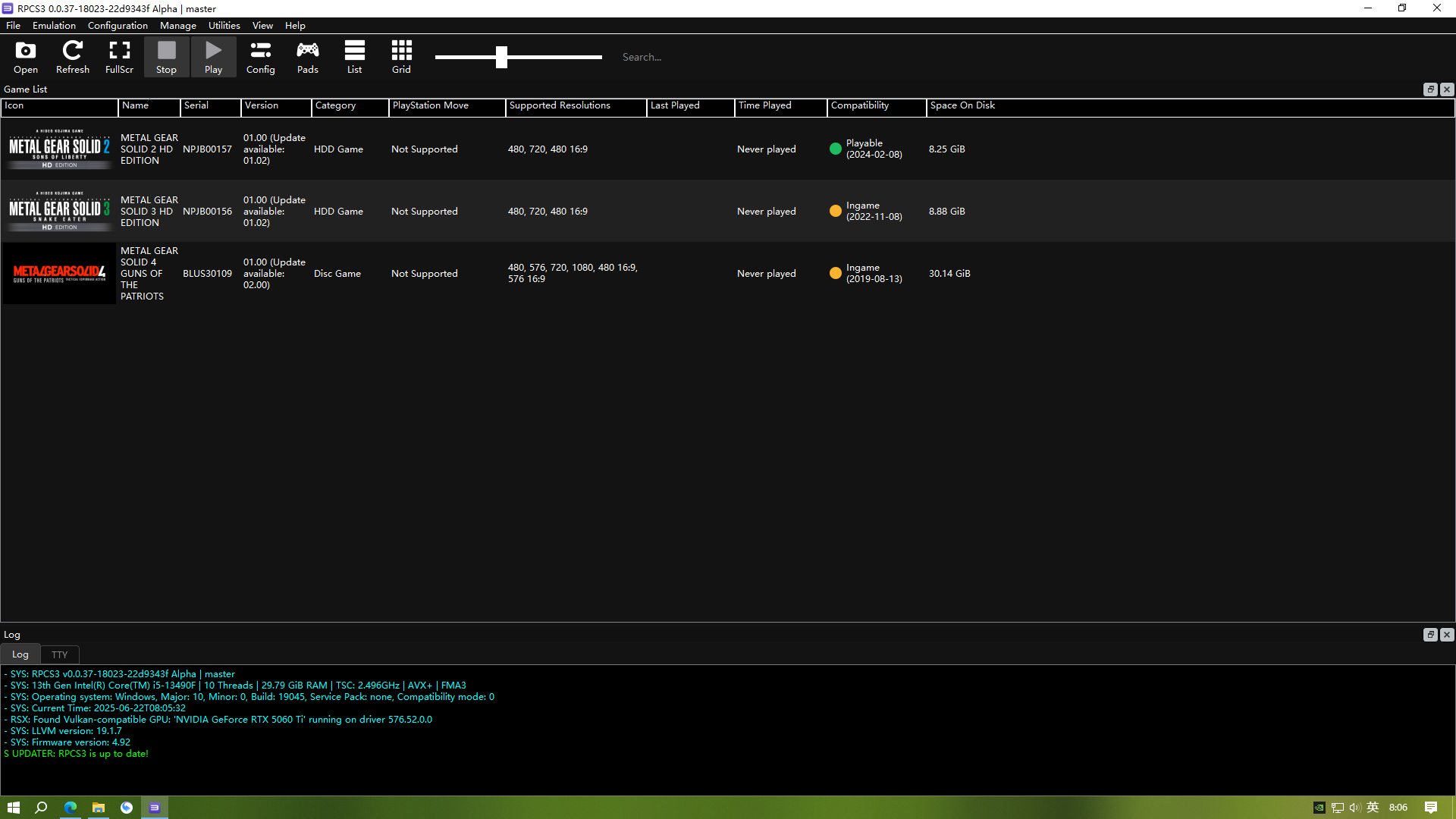
Task: Select Metal Gear Solid 4 thumbnail
Action: (x=59, y=273)
